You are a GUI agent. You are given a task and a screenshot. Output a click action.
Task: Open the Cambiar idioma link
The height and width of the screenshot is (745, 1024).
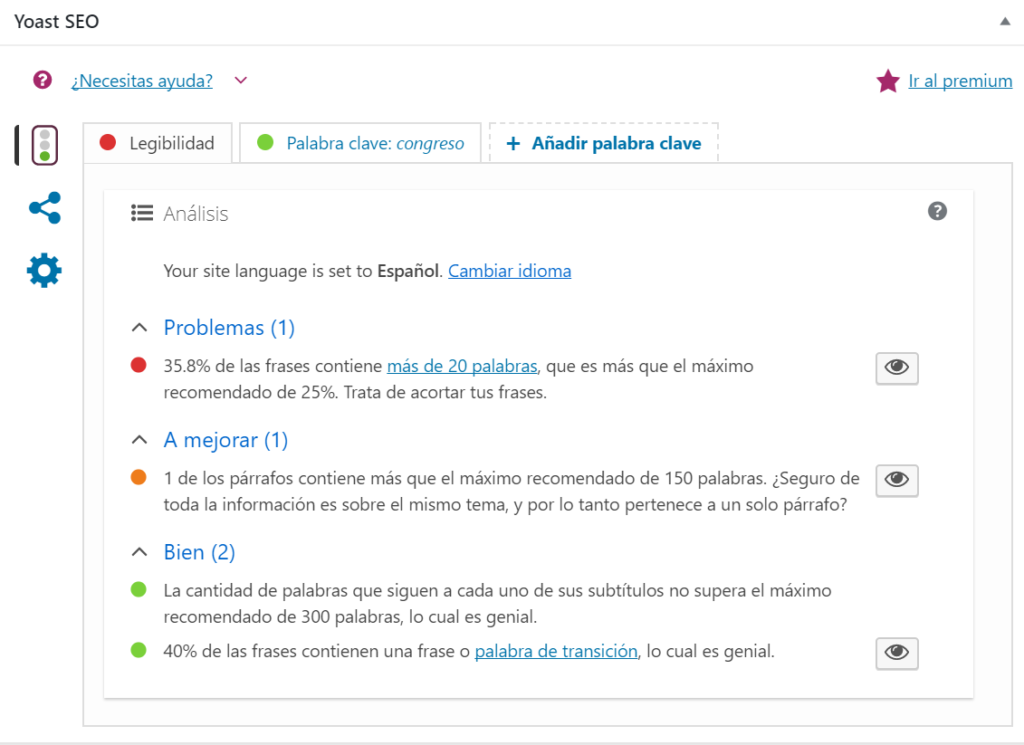(509, 271)
